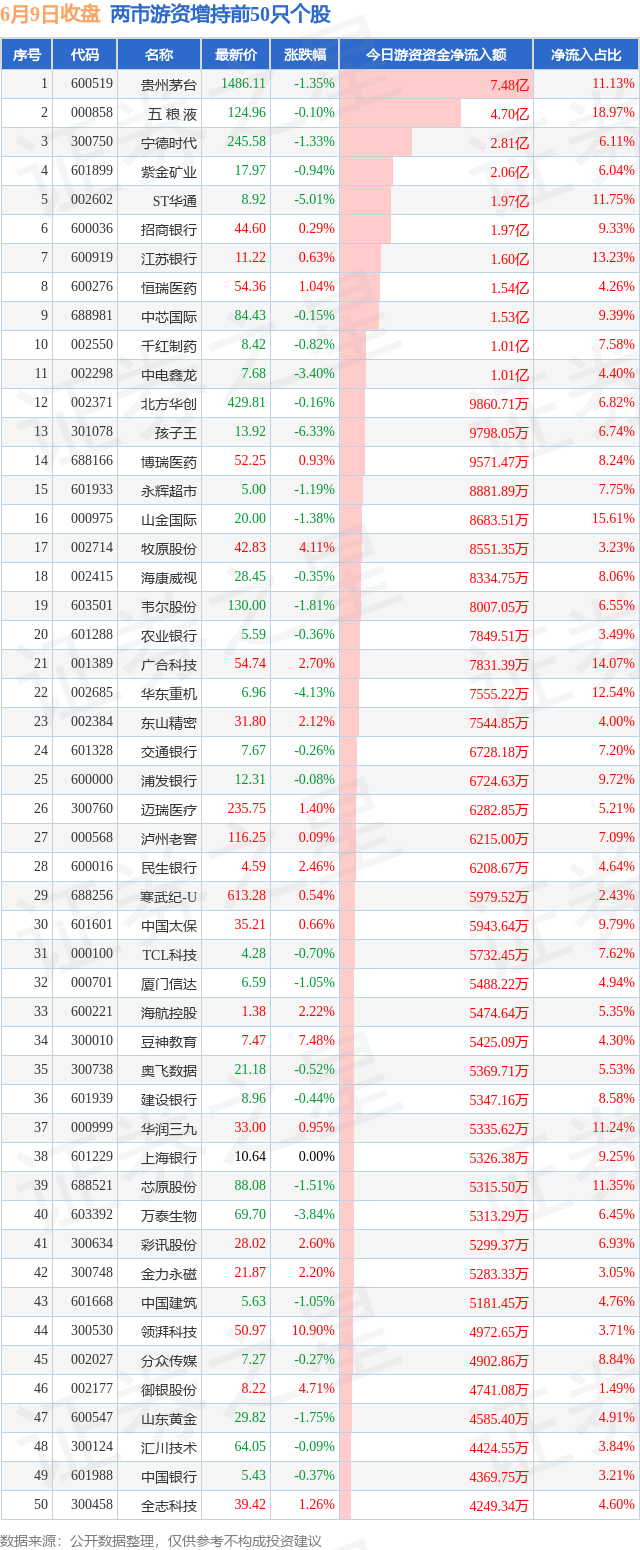Click stock name 农业银行
Image resolution: width=640 pixels, height=1550 pixels.
coord(169,636)
